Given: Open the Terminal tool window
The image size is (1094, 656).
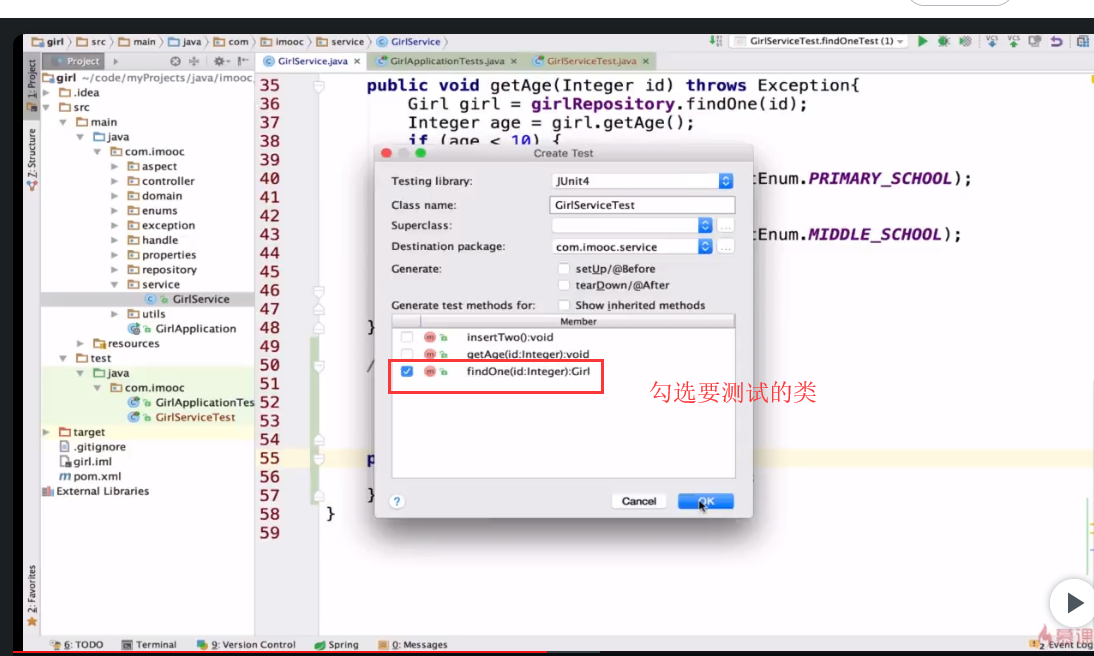Looking at the screenshot, I should coord(149,644).
